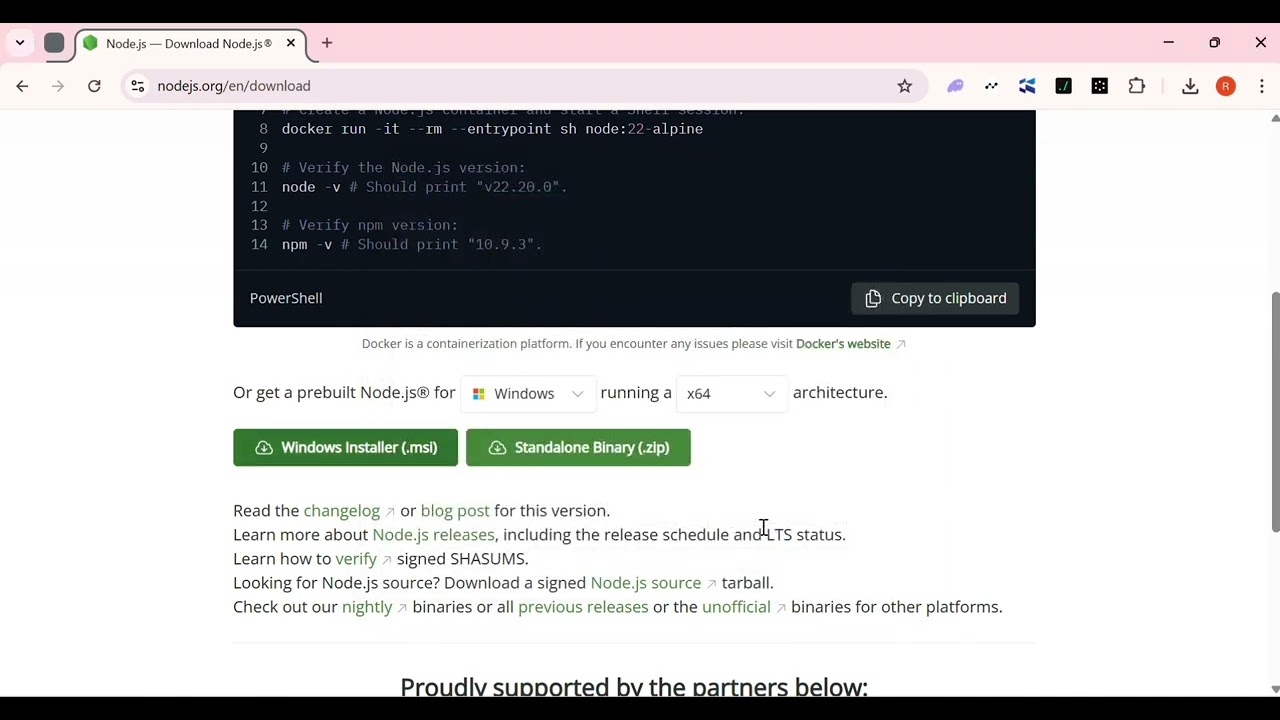Screen dimensions: 1280x720
Task: Open the Node.js source tarball link
Action: pyautogui.click(x=646, y=583)
